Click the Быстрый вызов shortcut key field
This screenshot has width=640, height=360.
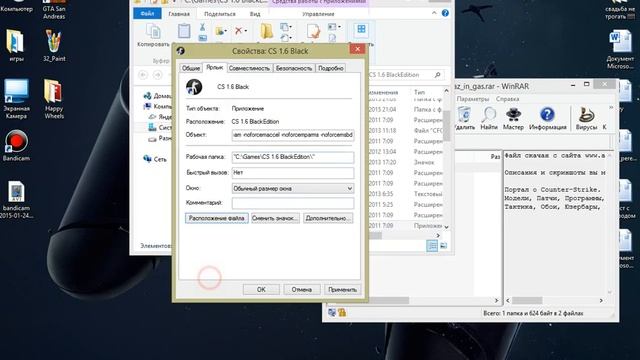(x=293, y=173)
